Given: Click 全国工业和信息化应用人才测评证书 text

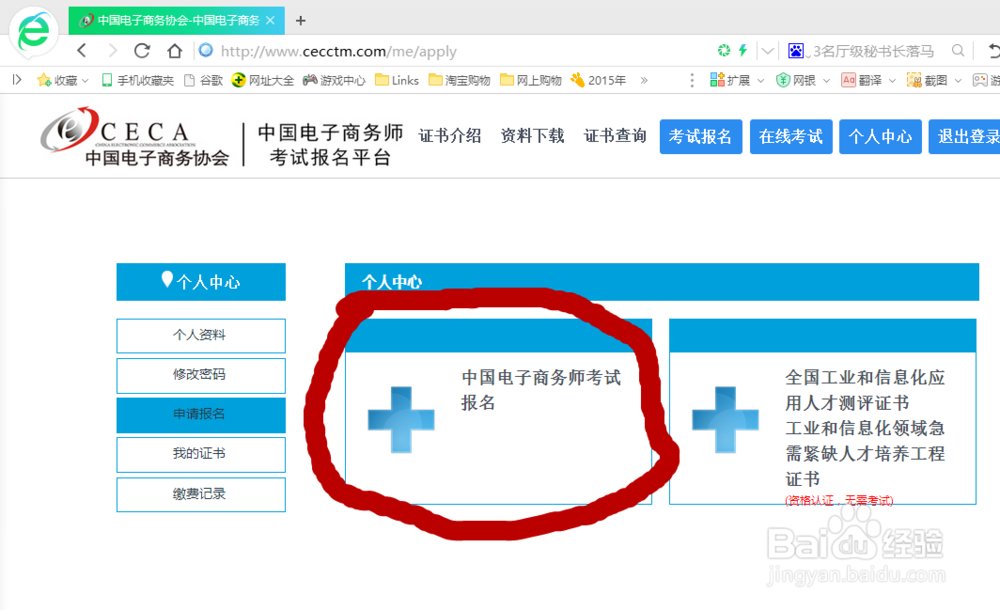Looking at the screenshot, I should [x=864, y=390].
